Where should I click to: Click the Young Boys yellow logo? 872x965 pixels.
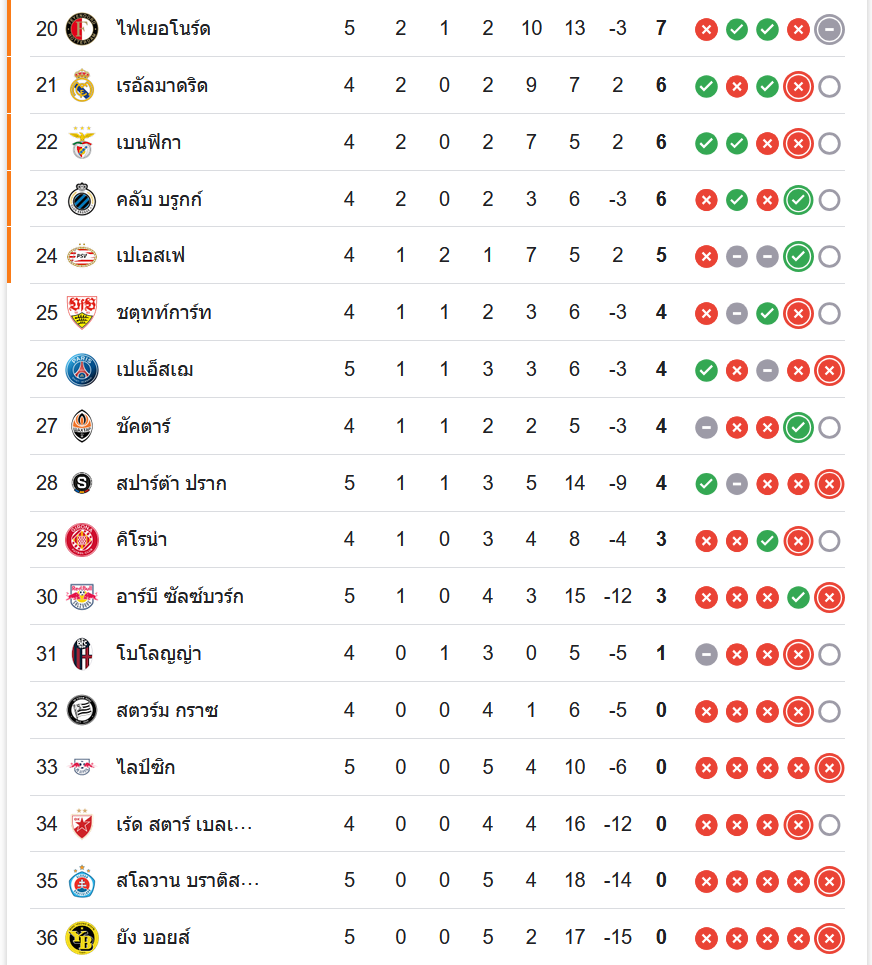(x=81, y=938)
